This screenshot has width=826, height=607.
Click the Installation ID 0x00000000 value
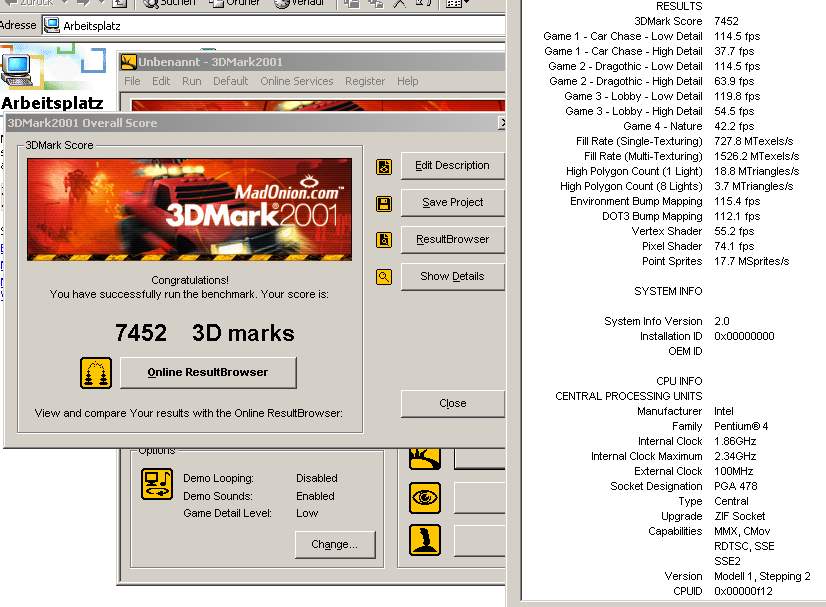tap(744, 336)
